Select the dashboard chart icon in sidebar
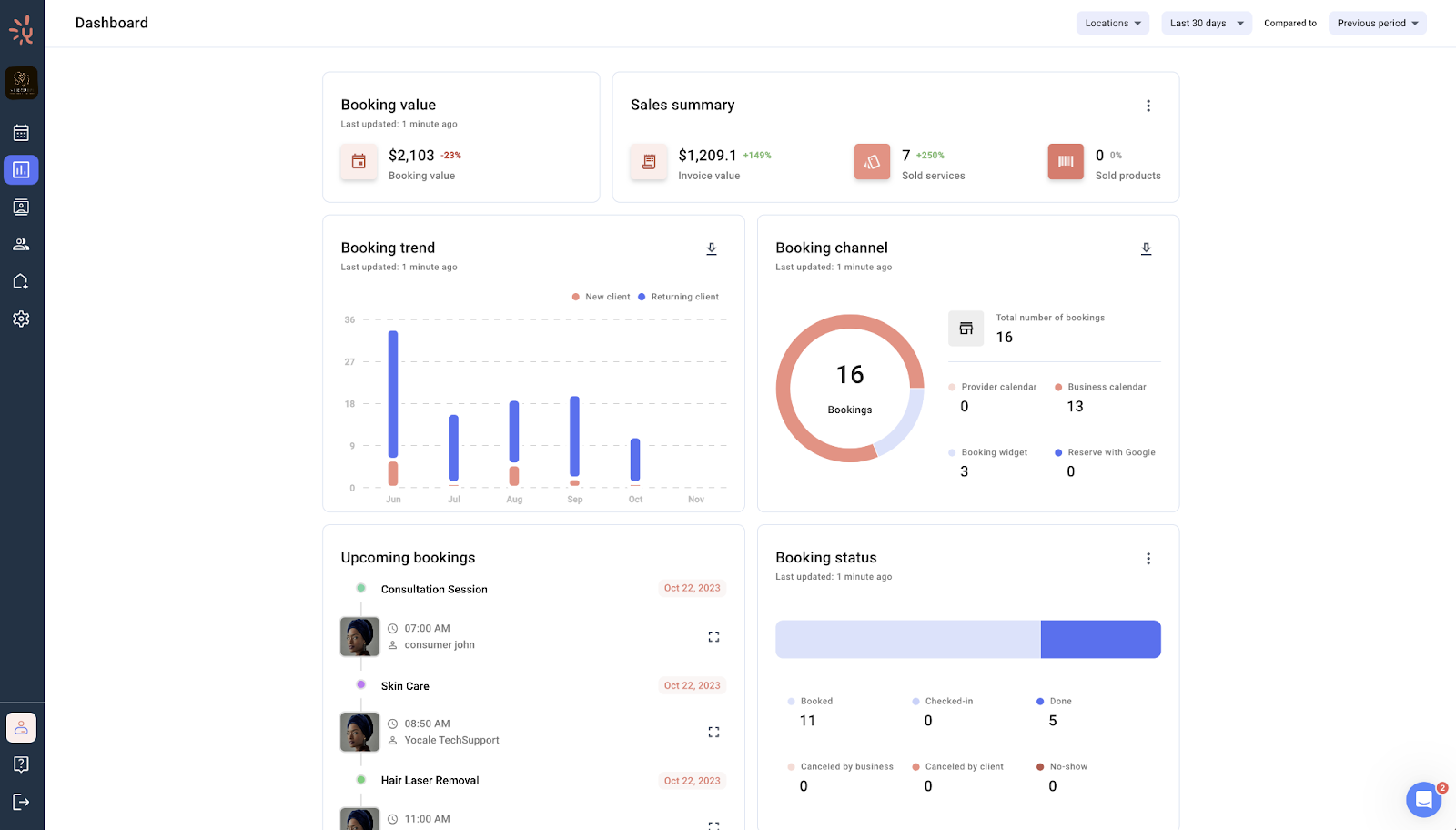The width and height of the screenshot is (1456, 830). [x=21, y=170]
